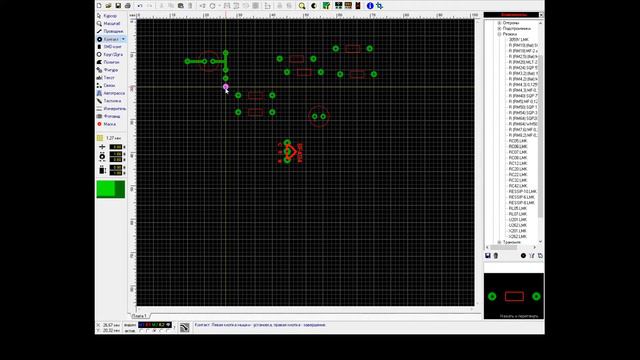Rotate the selection with the toolbar icon
Viewport: 640px width, 360px height.
pyautogui.click(x=213, y=6)
